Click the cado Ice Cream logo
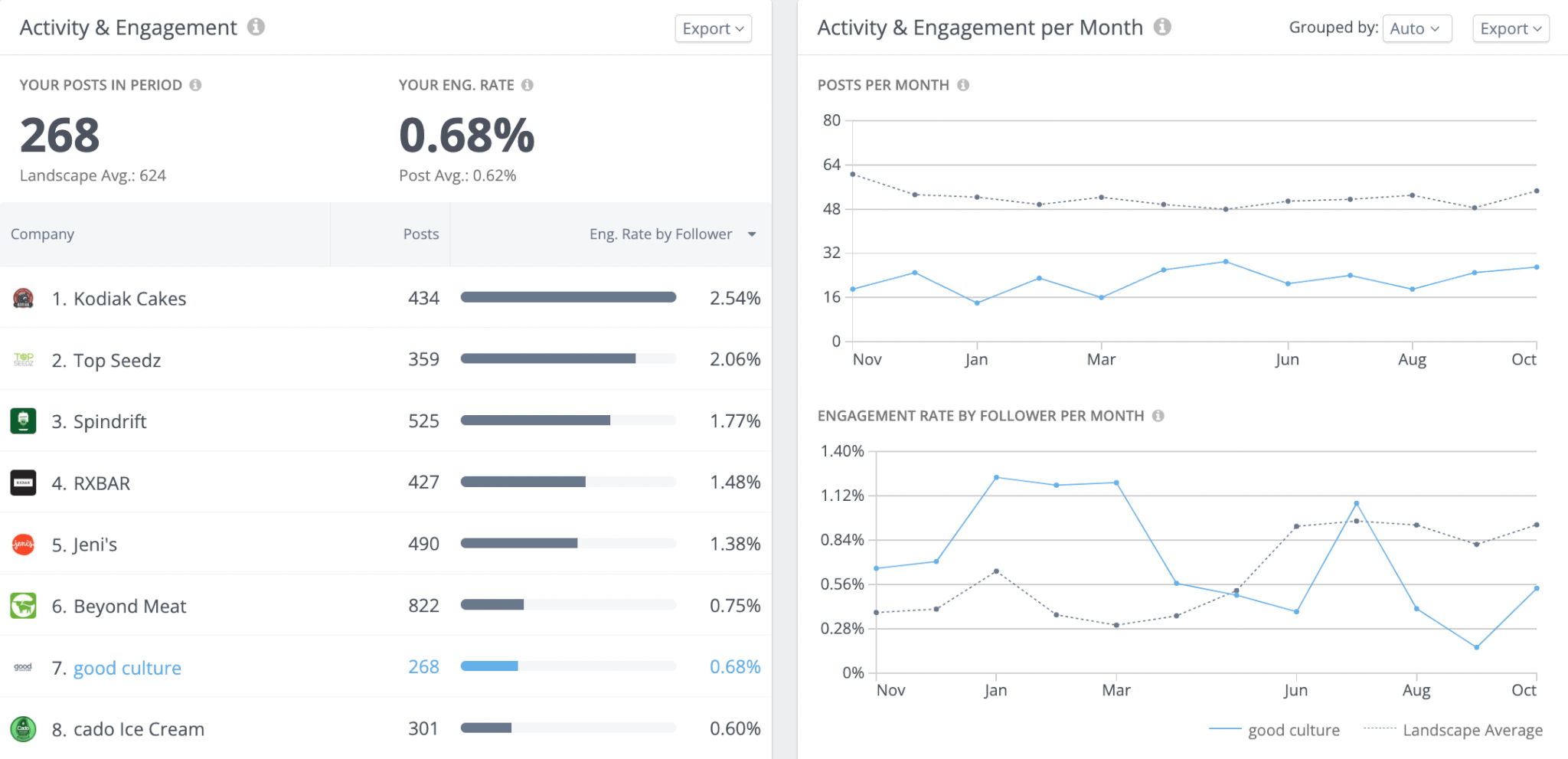 pyautogui.click(x=23, y=728)
